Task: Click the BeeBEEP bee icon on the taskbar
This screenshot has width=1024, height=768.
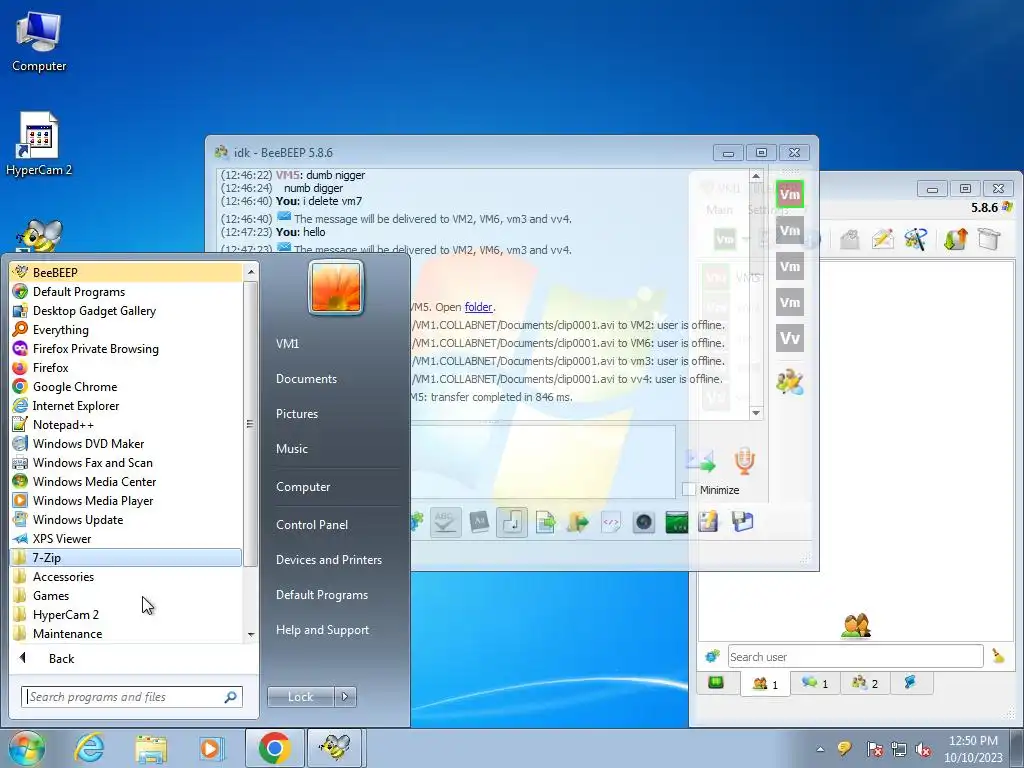Action: click(333, 748)
